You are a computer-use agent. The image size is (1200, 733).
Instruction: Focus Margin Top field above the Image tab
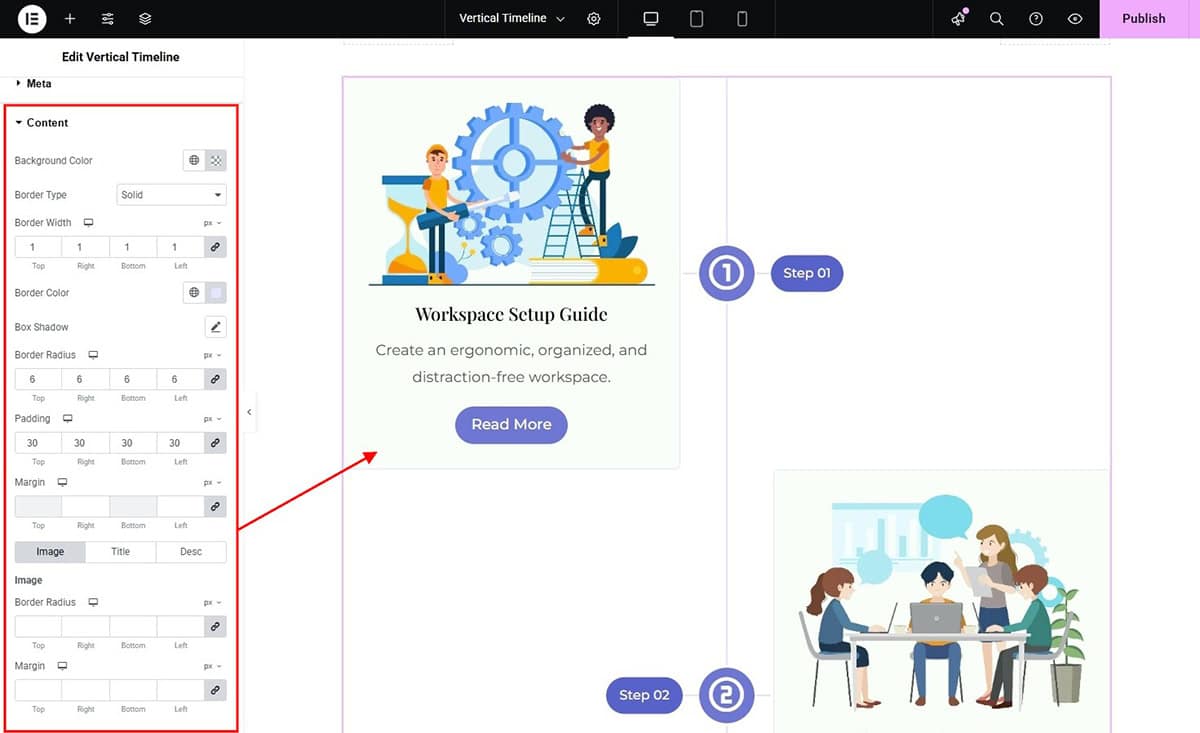tap(38, 507)
